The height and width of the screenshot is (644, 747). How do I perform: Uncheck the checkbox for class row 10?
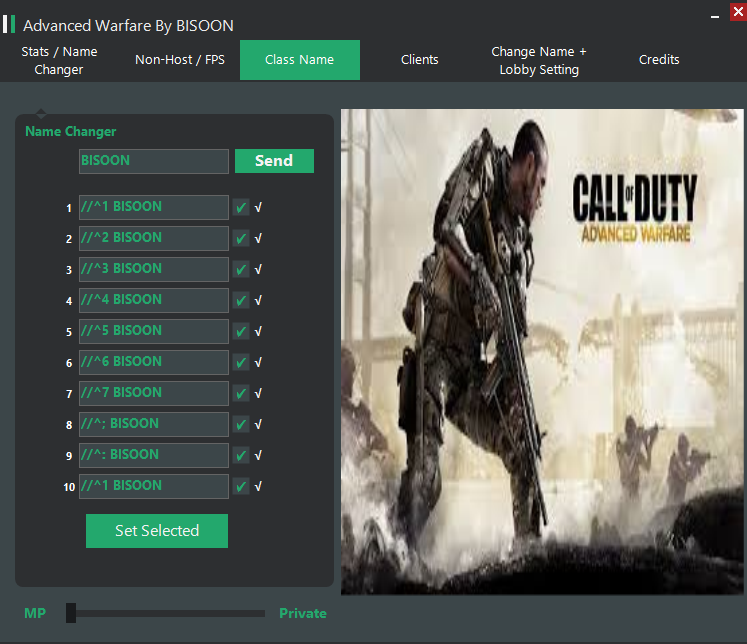[241, 486]
